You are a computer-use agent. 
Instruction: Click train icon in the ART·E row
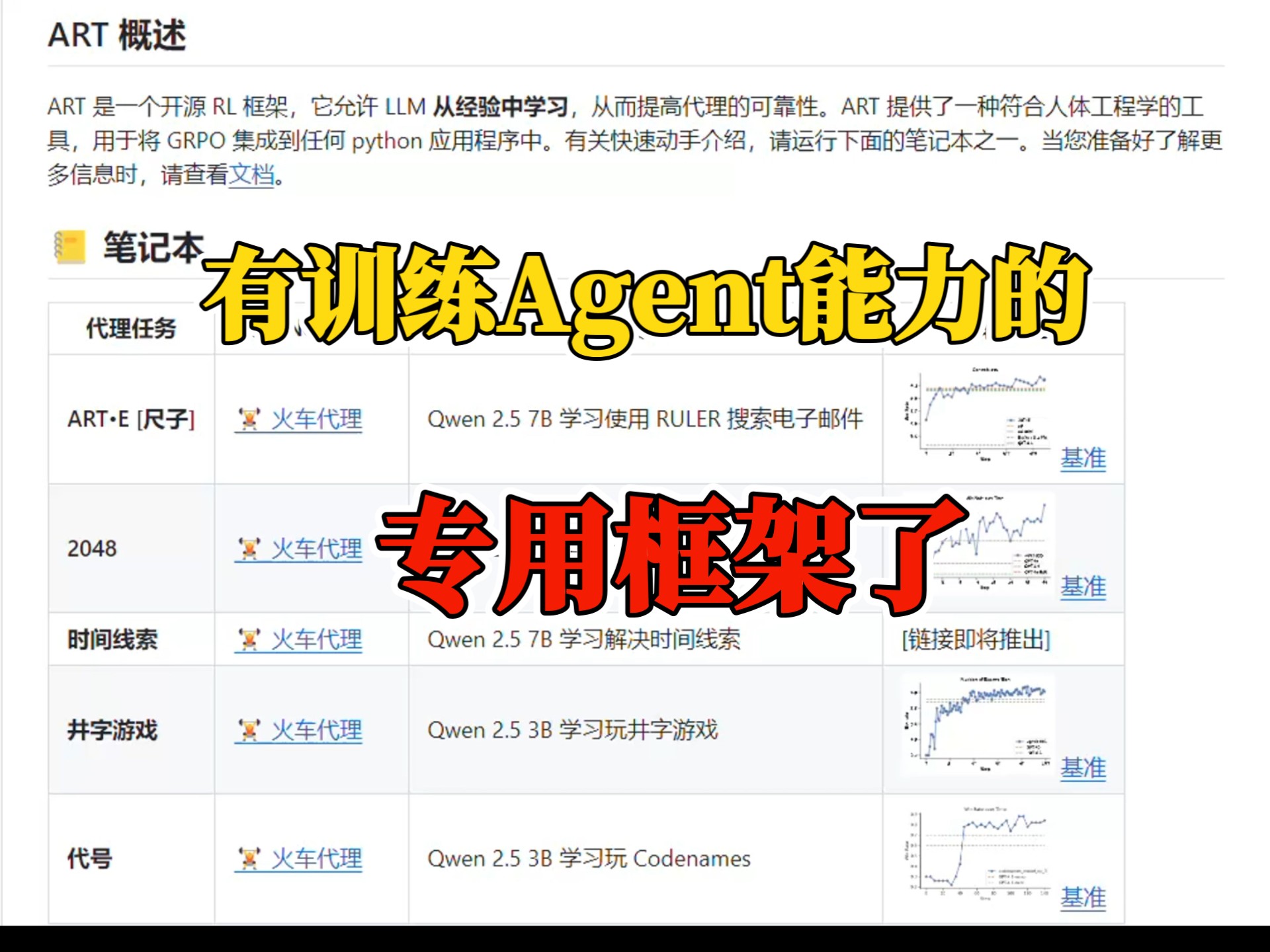click(x=249, y=419)
